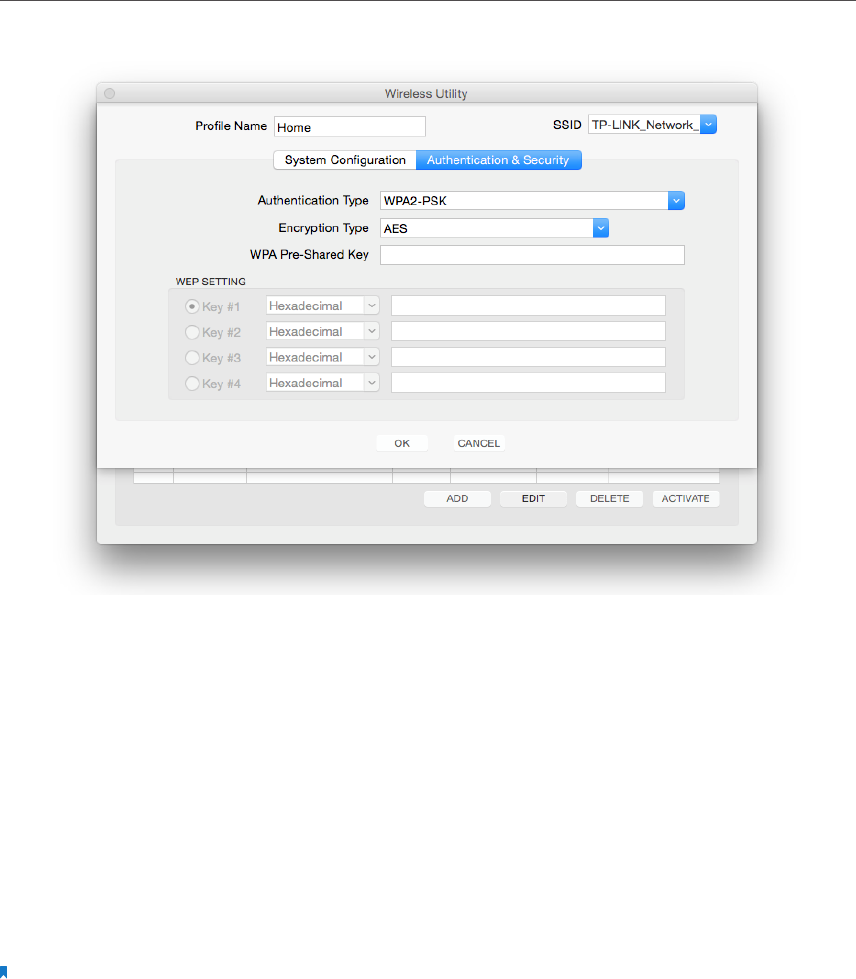Image resolution: width=856 pixels, height=979 pixels.
Task: Click EDIT in the background profile window
Action: pos(533,499)
